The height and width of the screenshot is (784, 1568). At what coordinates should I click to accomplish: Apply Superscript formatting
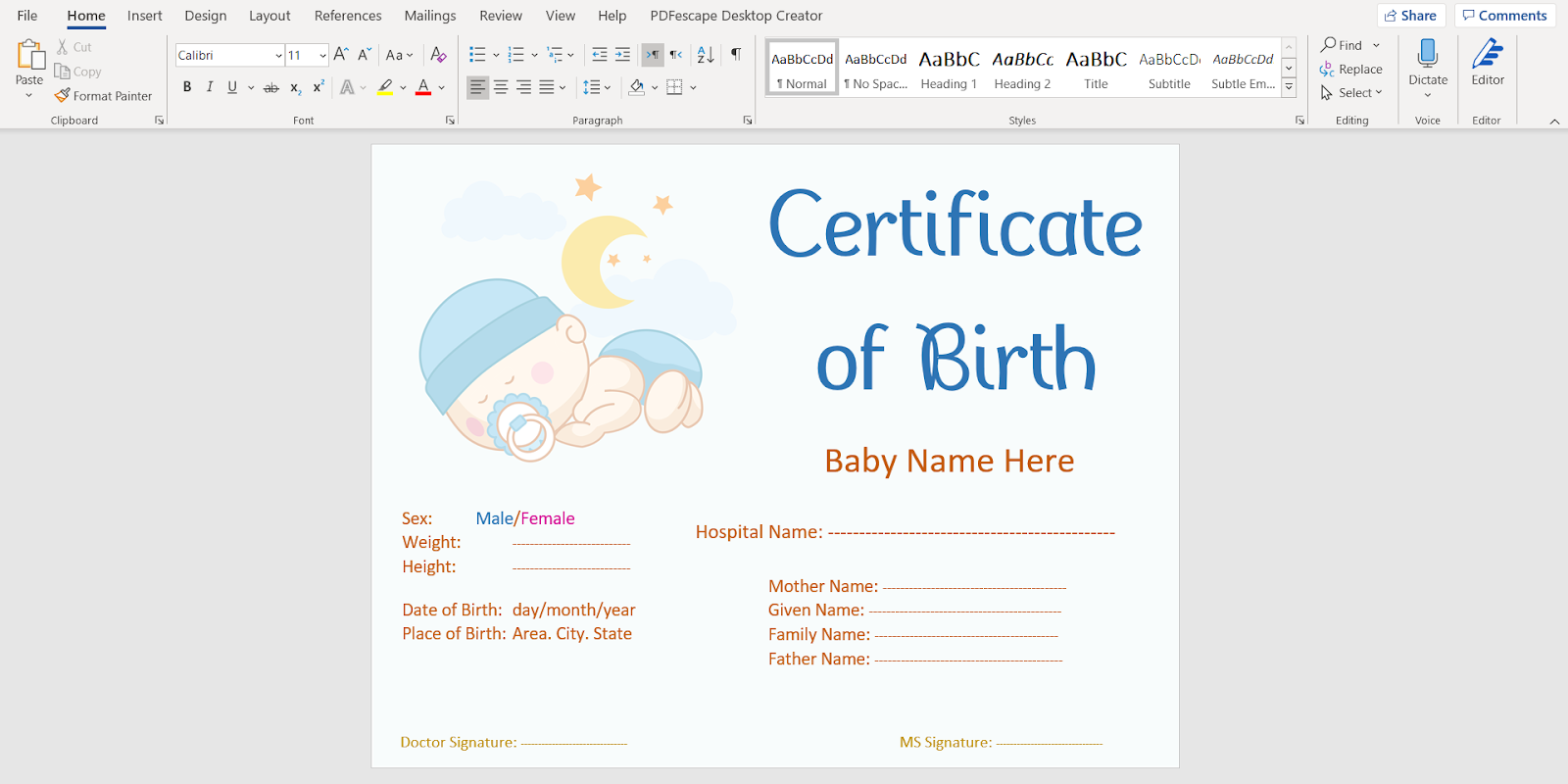(318, 87)
